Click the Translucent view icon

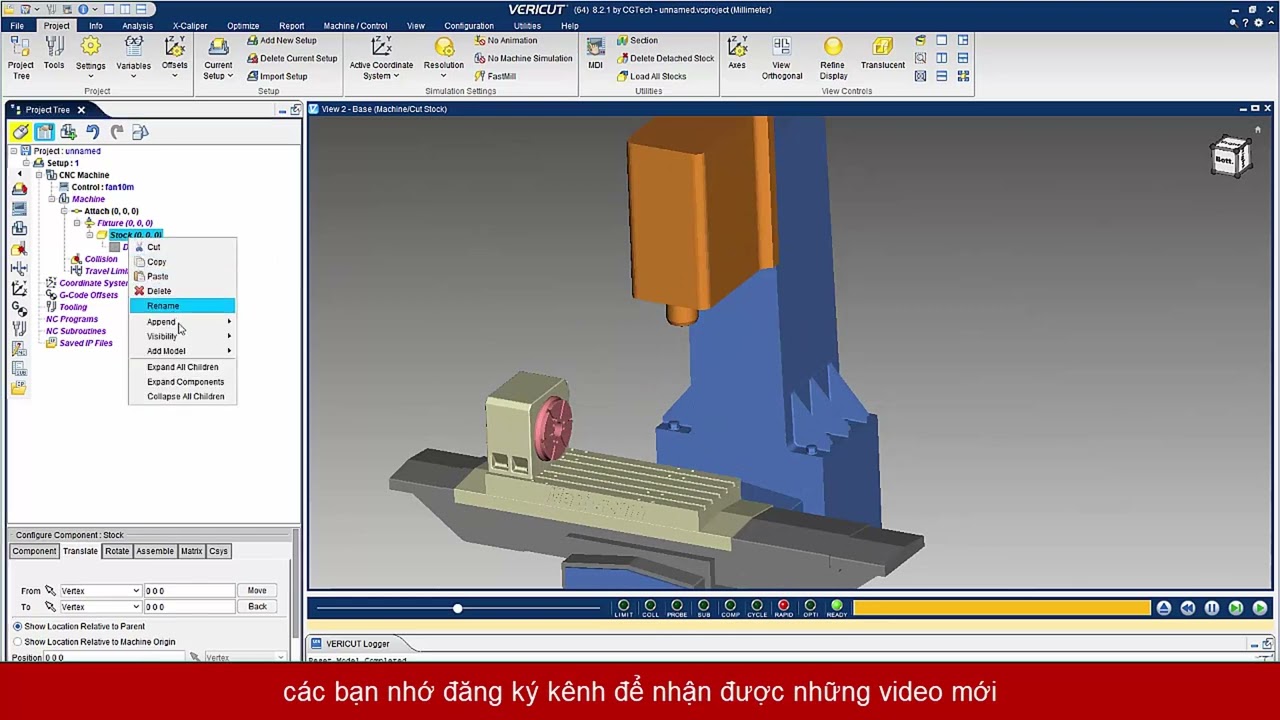click(883, 53)
